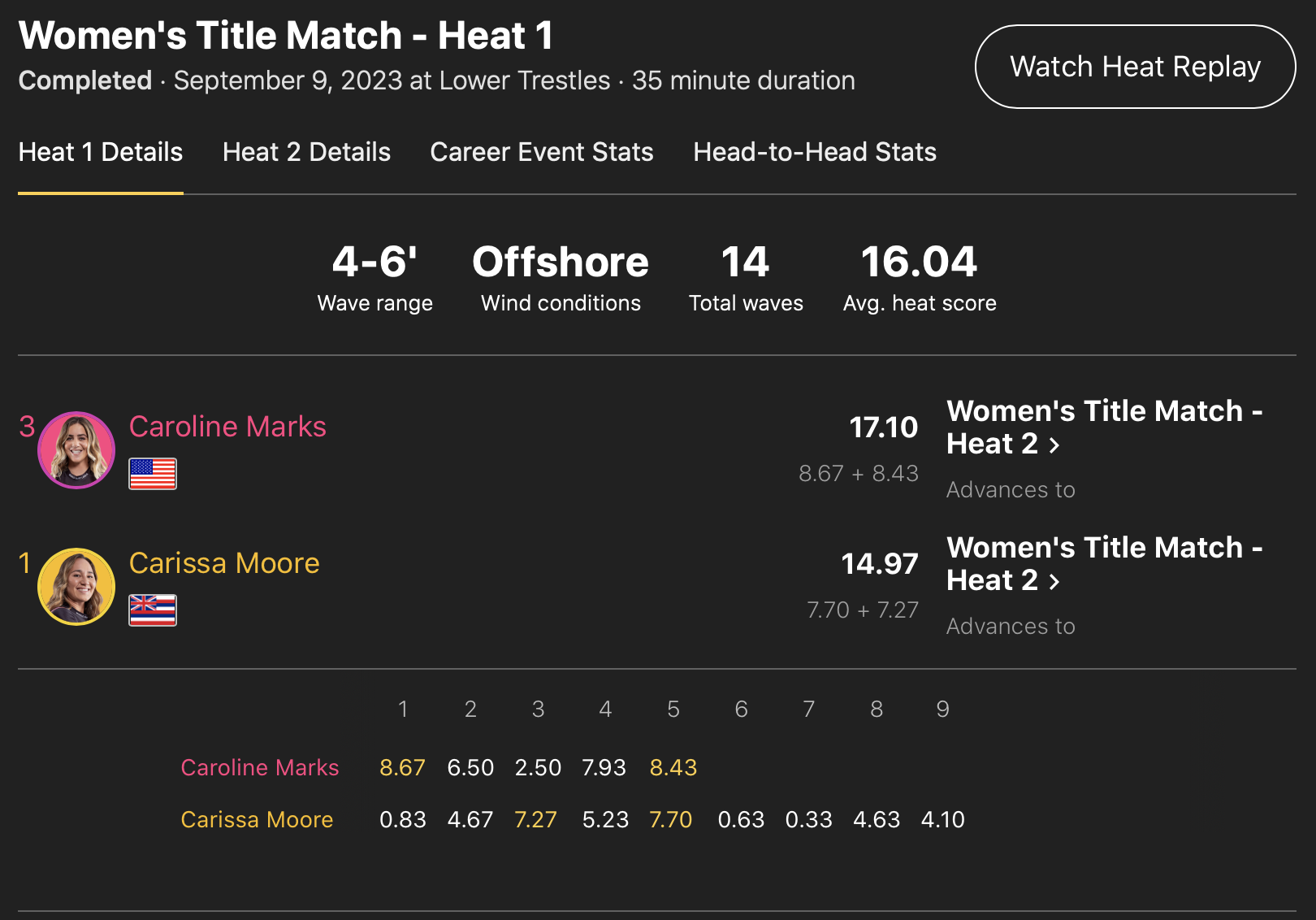Click Caroline Marks' 17.10 heat total
The image size is (1316, 920).
coord(883,427)
